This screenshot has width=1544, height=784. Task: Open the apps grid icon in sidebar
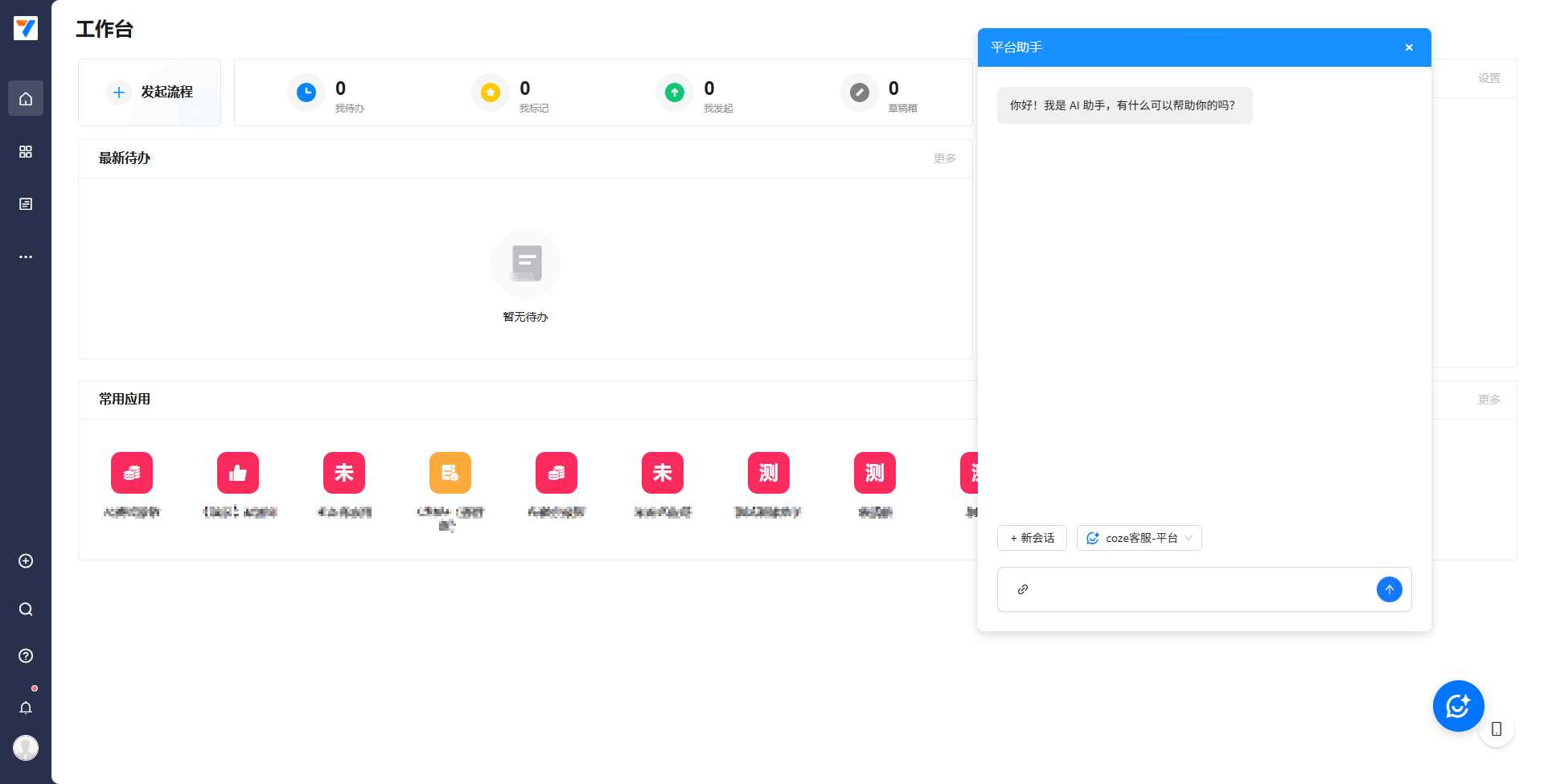(x=26, y=152)
